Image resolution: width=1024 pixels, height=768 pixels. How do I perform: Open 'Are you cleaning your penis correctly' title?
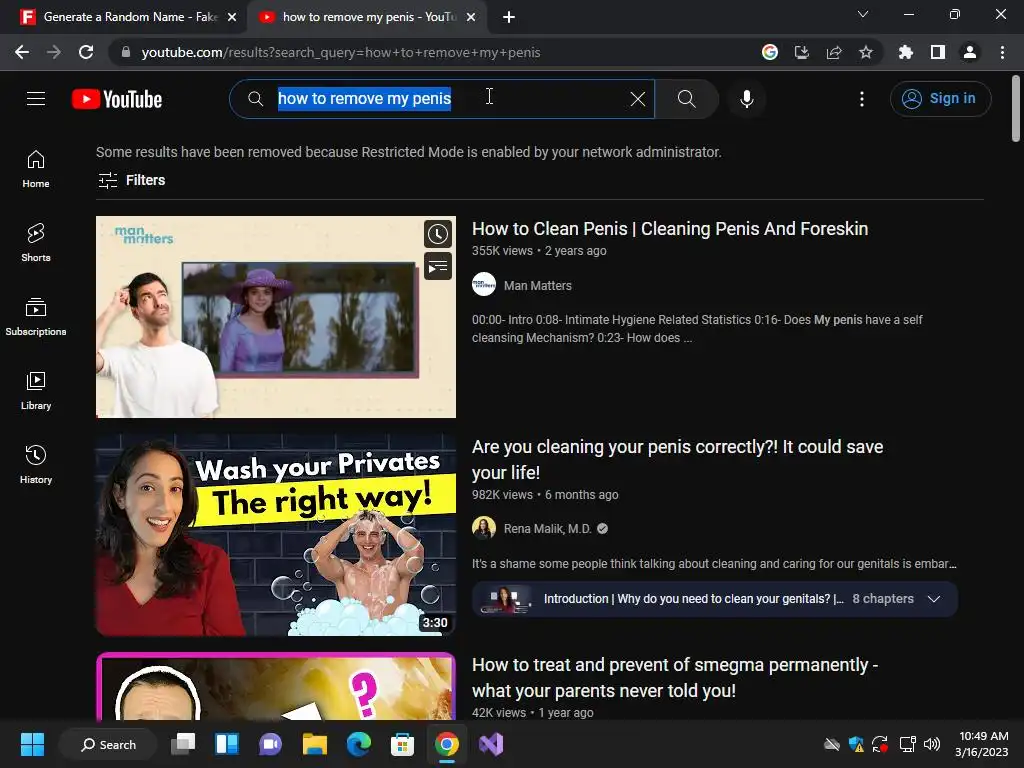coord(677,460)
